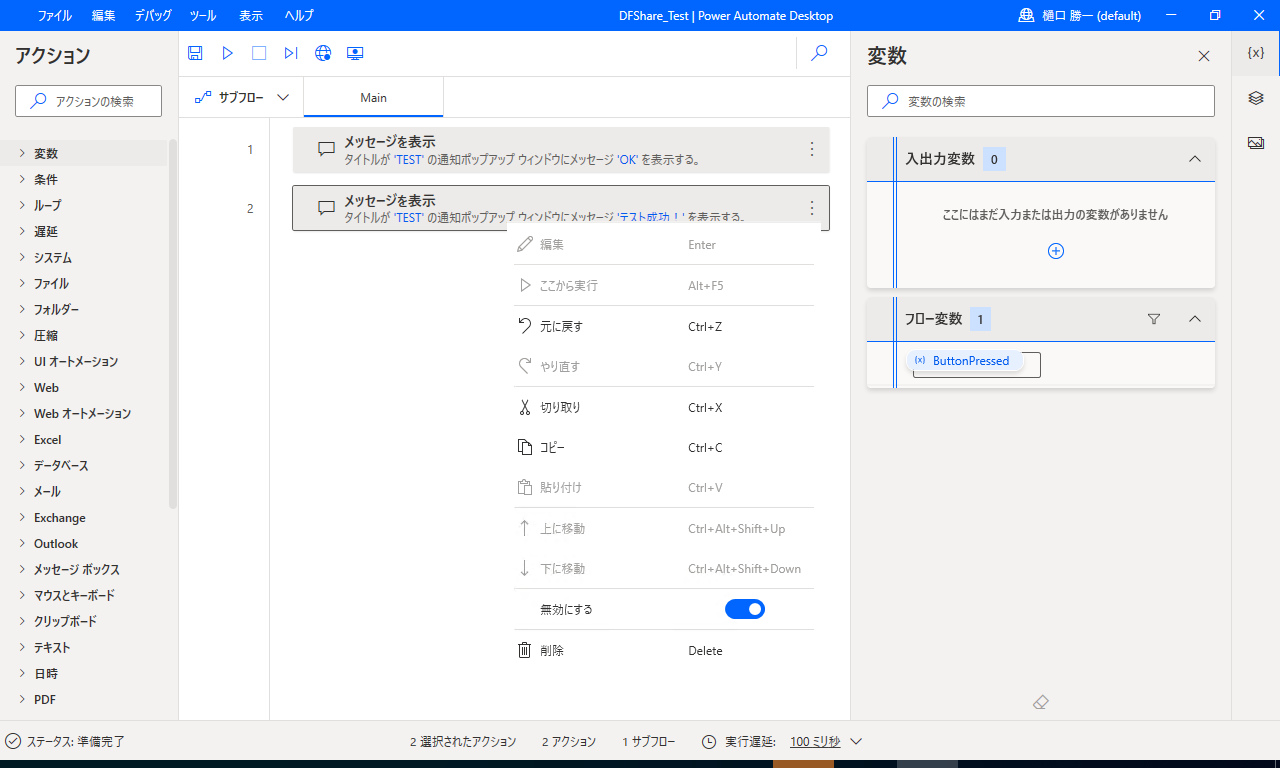Click the copy icon in context menu
Viewport: 1280px width, 768px height.
[x=524, y=447]
